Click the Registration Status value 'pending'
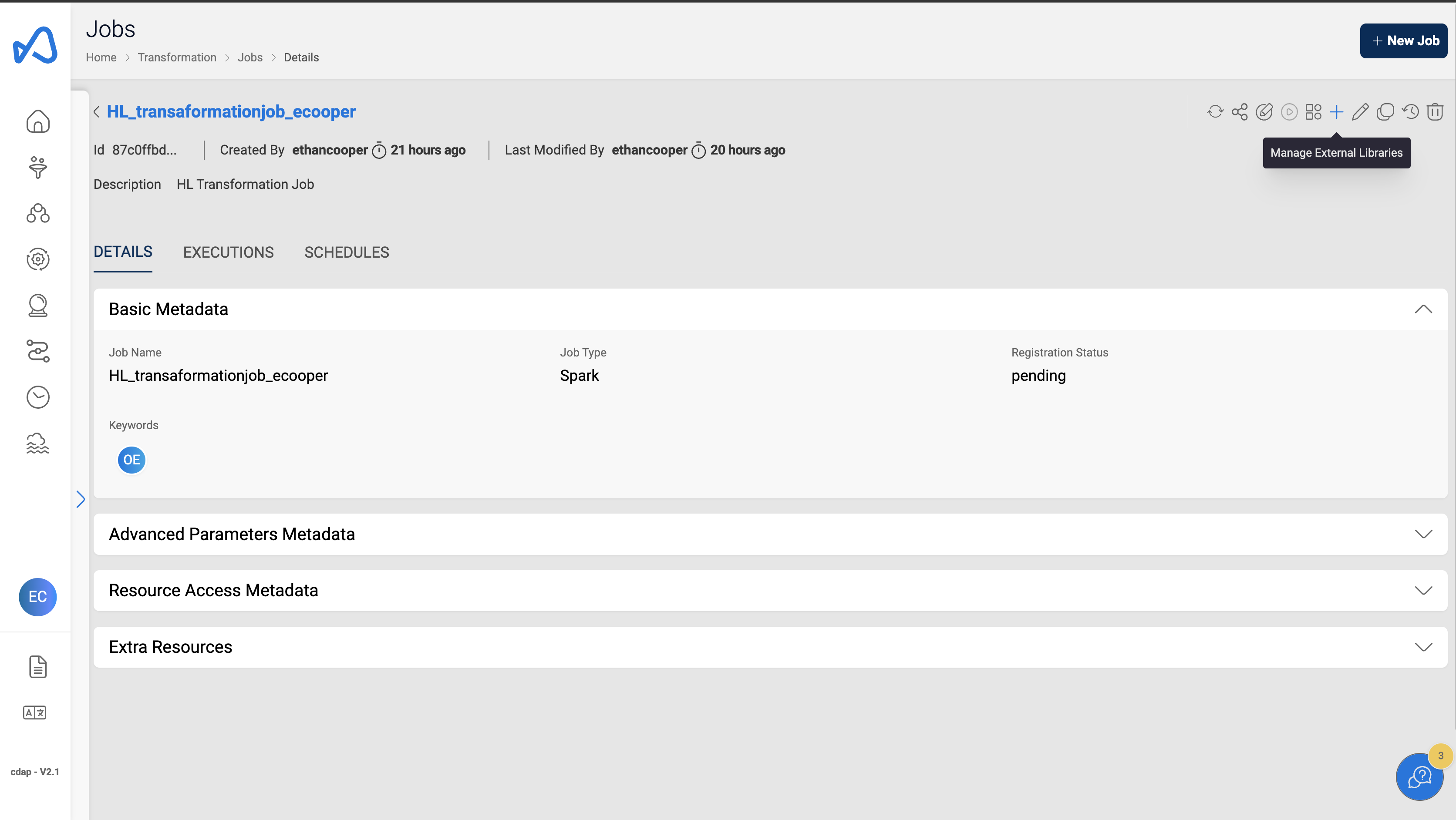 tap(1038, 376)
